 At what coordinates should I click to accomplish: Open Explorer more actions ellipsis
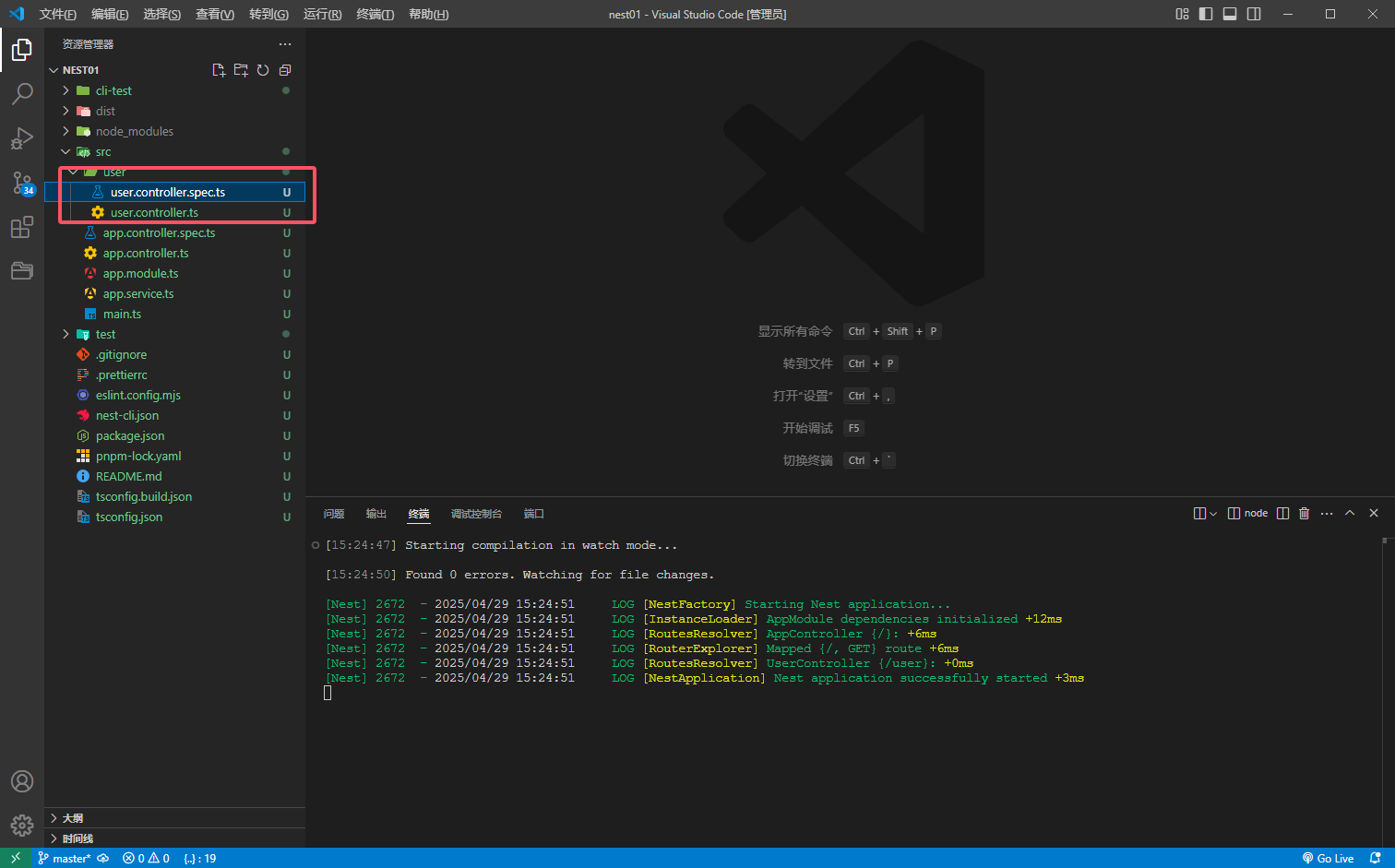[x=285, y=44]
